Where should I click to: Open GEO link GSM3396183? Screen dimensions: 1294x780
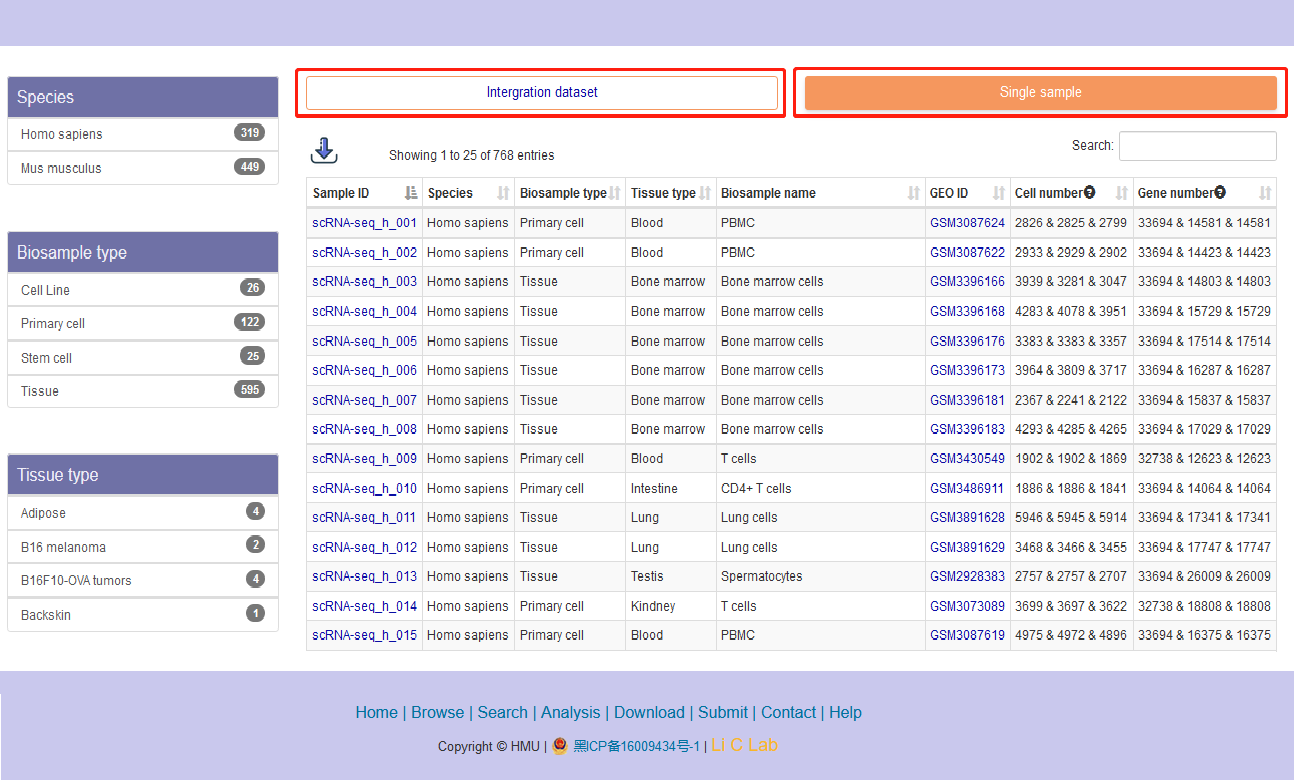967,430
